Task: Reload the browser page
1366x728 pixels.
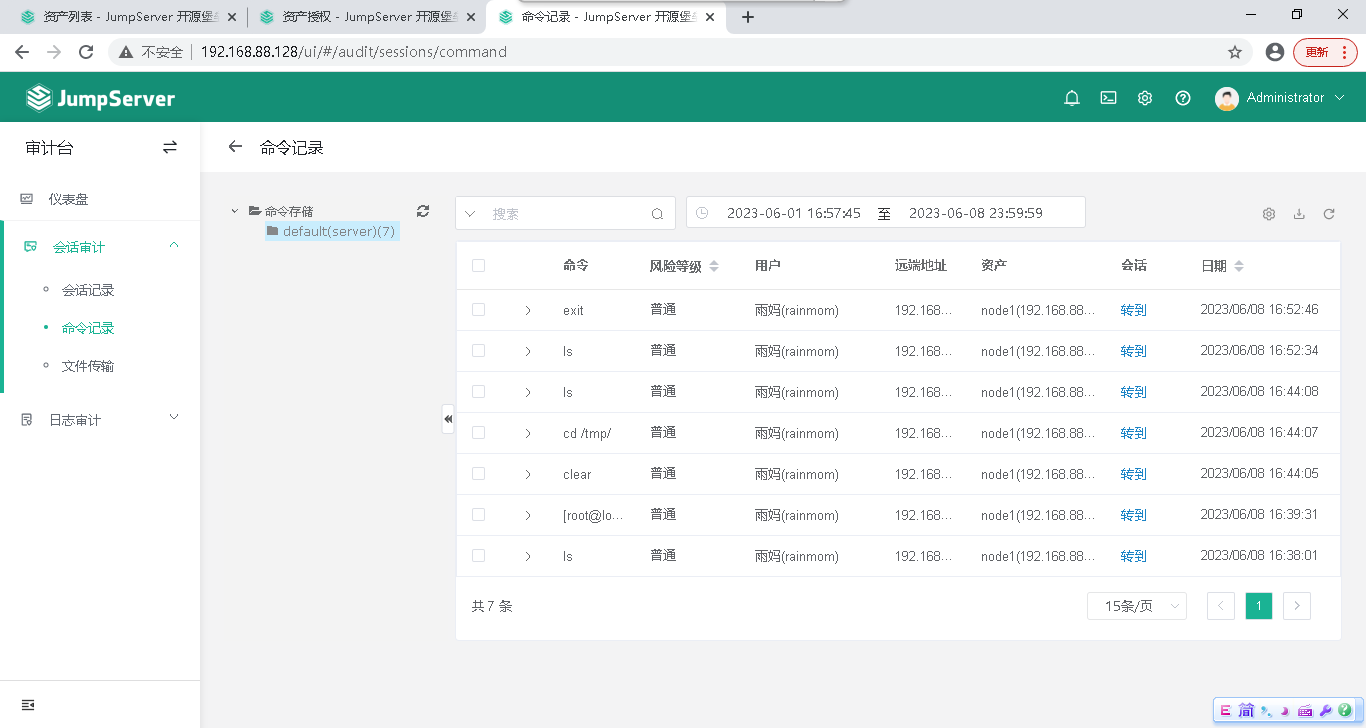Action: (86, 52)
